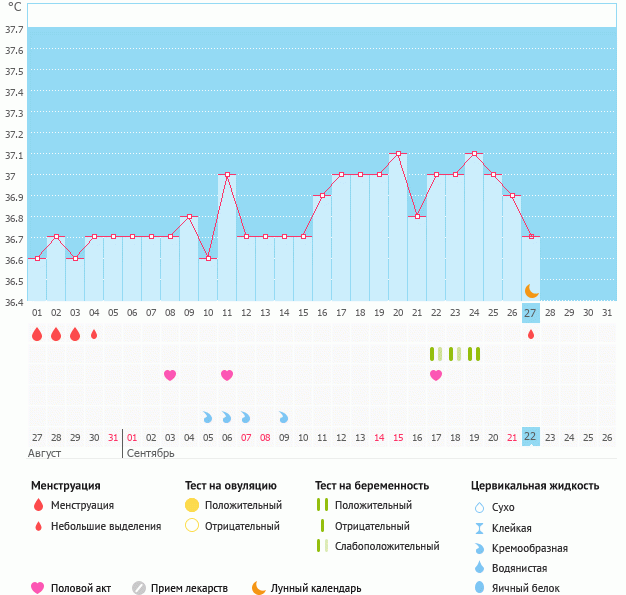Select the intercourse heart on cycle day 22
Screen dimensions: 626x595
[436, 375]
